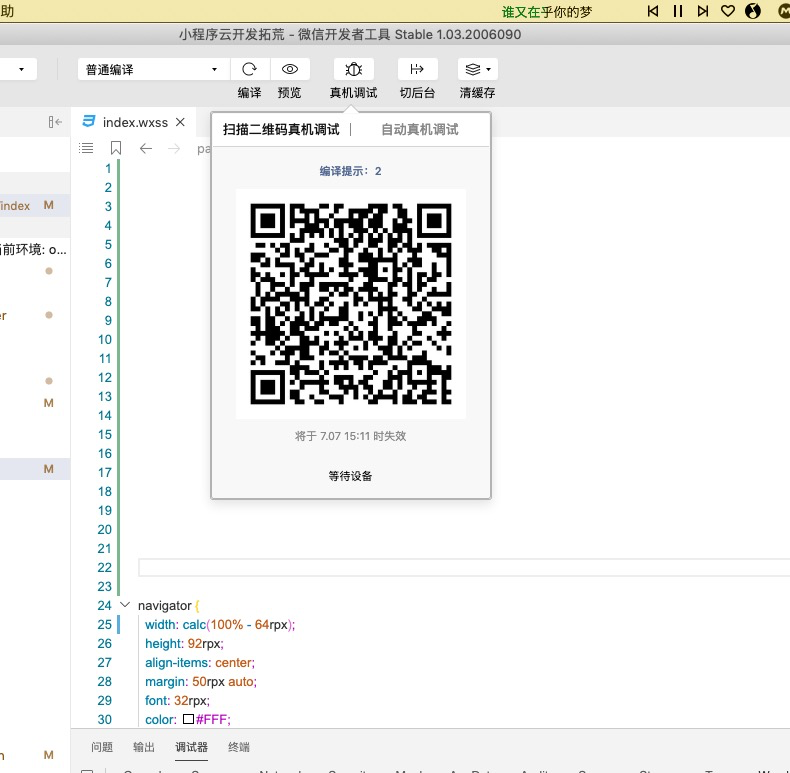The image size is (790, 773).
Task: Open the 输出 panel tab
Action: pyautogui.click(x=144, y=747)
